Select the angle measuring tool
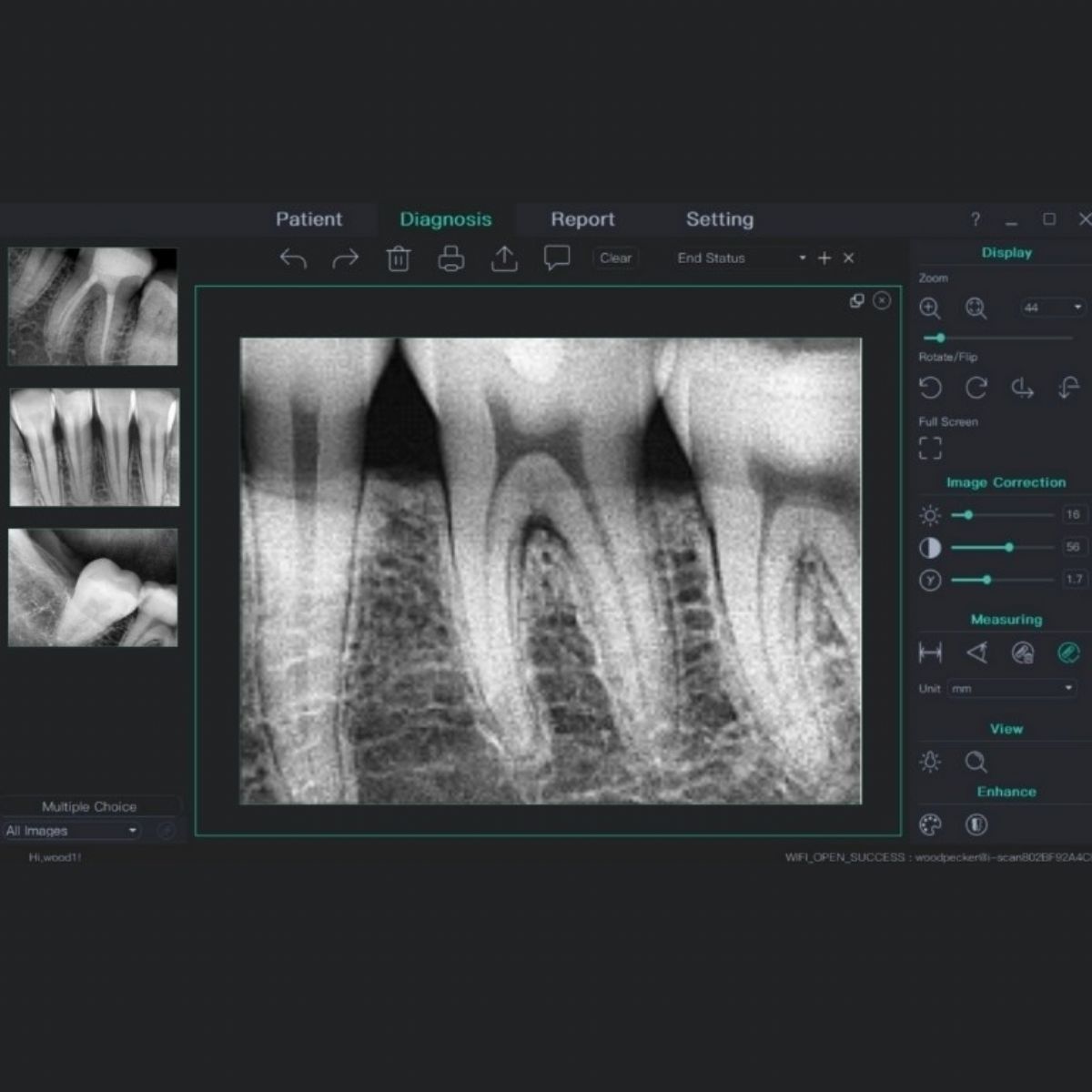The height and width of the screenshot is (1092, 1092). coord(976,652)
